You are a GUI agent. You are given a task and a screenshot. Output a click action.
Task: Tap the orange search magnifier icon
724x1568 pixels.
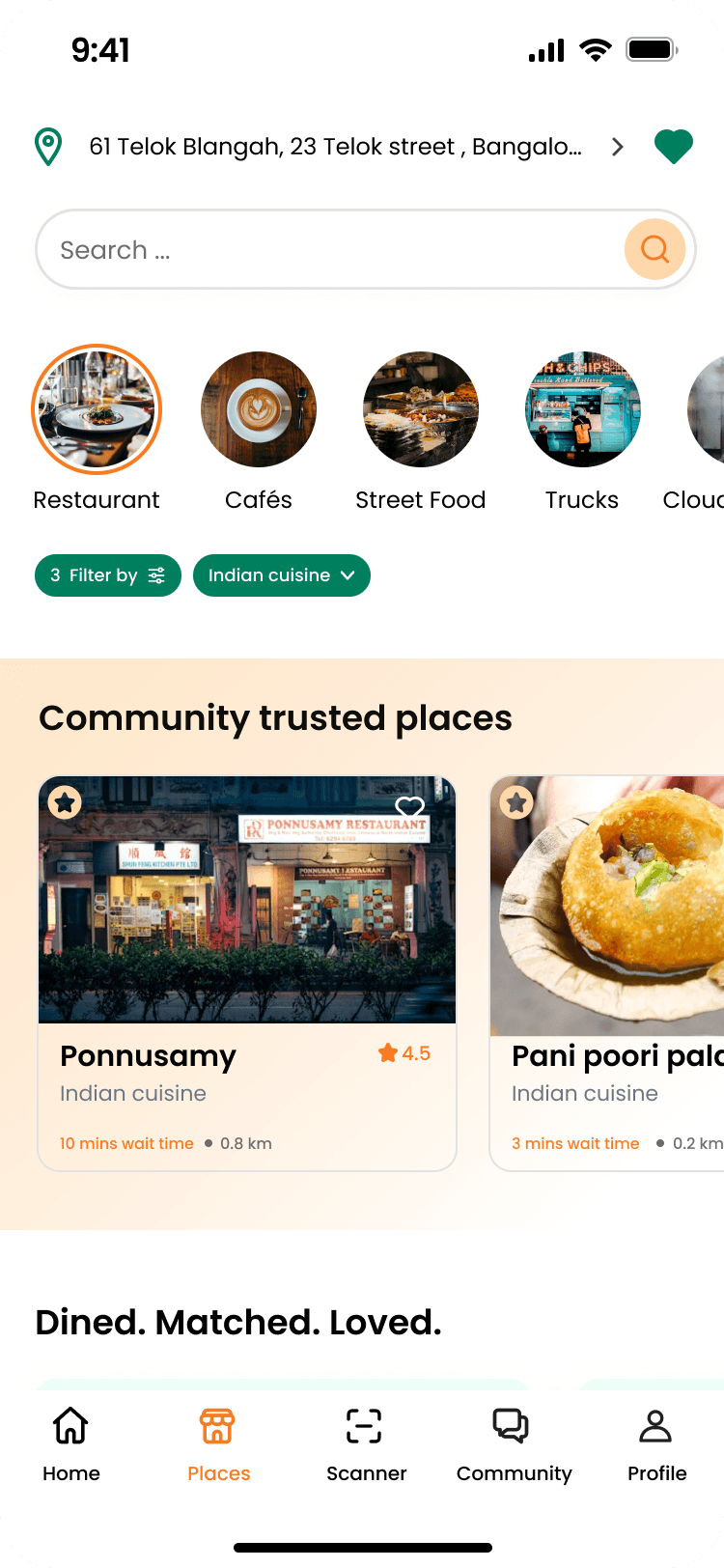click(x=654, y=249)
